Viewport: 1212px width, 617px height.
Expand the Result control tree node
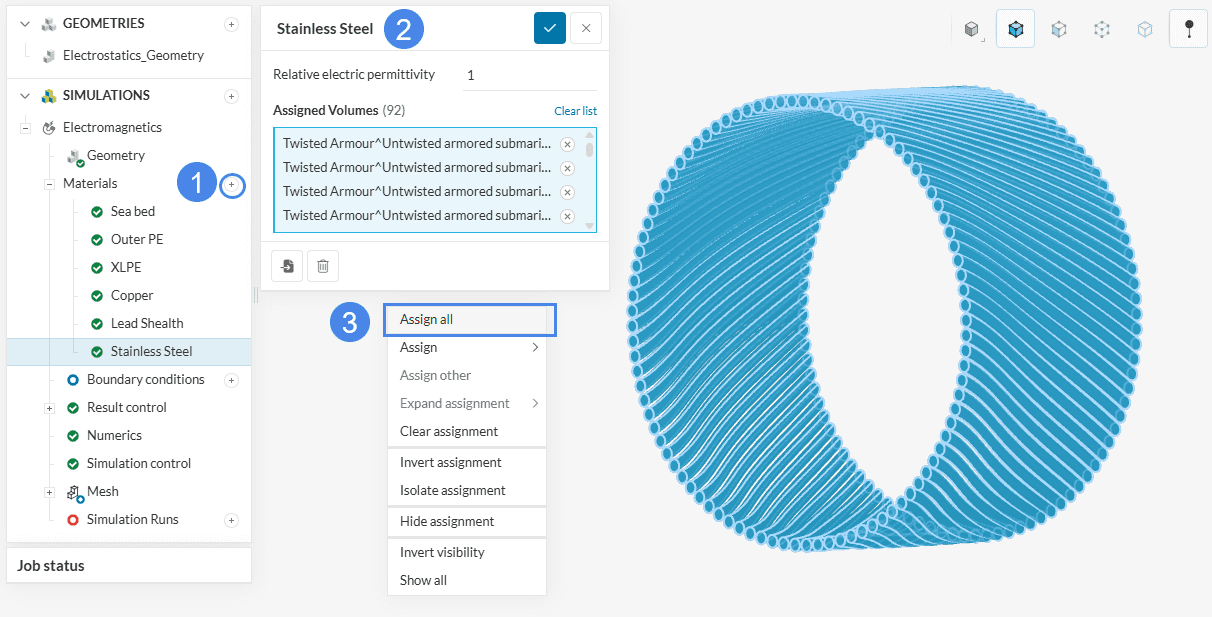tap(49, 408)
